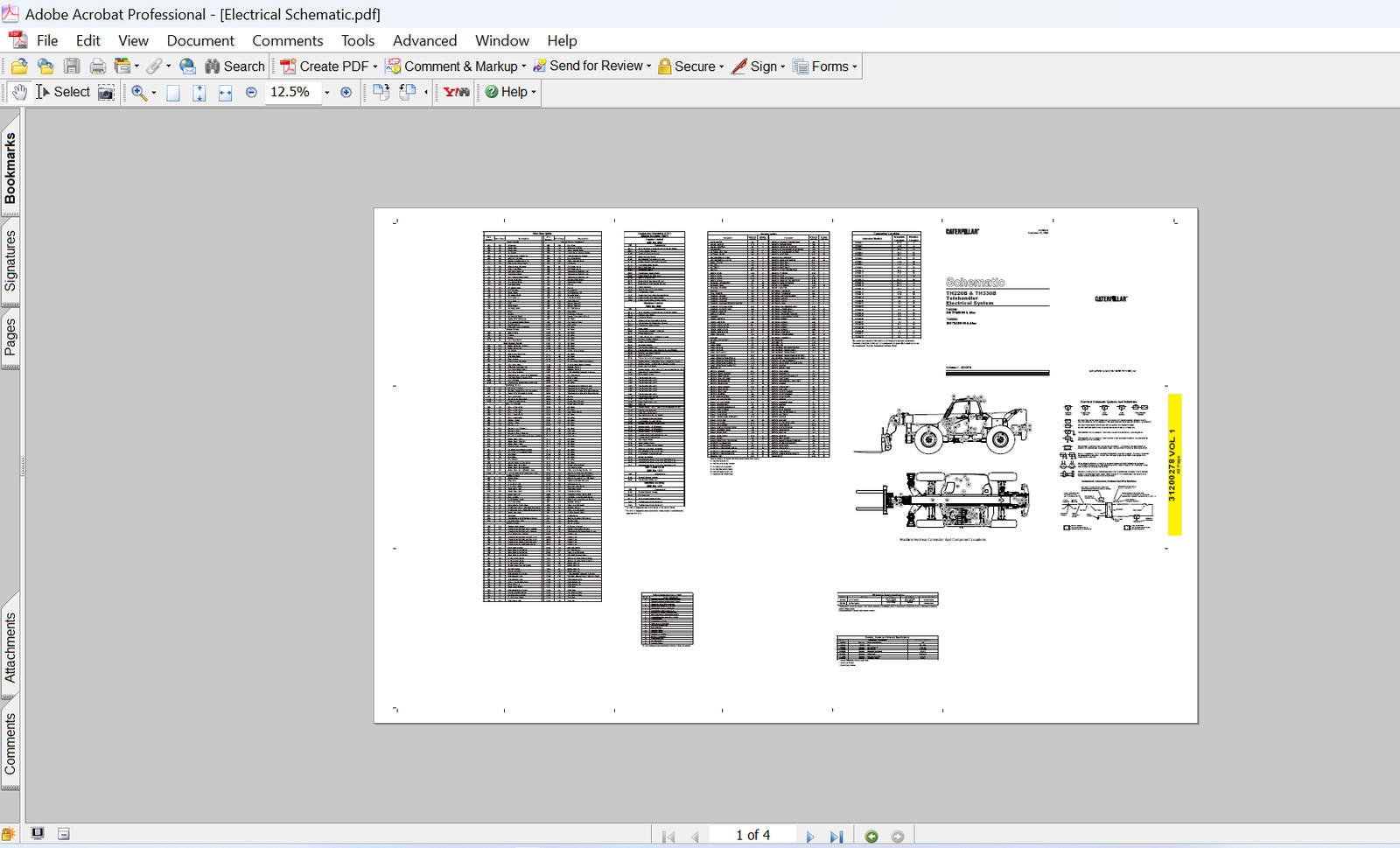This screenshot has width=1400, height=848.
Task: Go to the next page
Action: 810,836
